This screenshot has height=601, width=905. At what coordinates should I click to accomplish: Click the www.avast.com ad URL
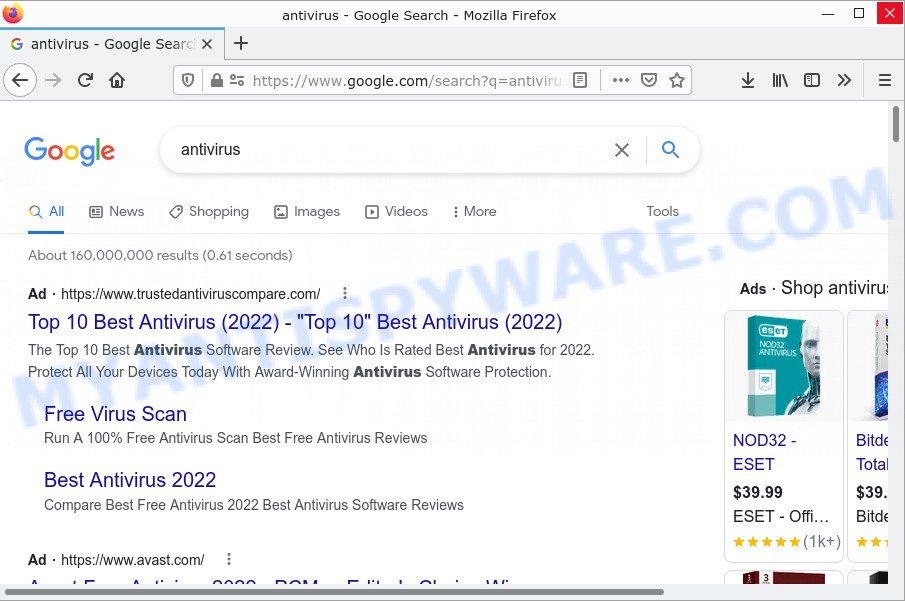(x=133, y=560)
